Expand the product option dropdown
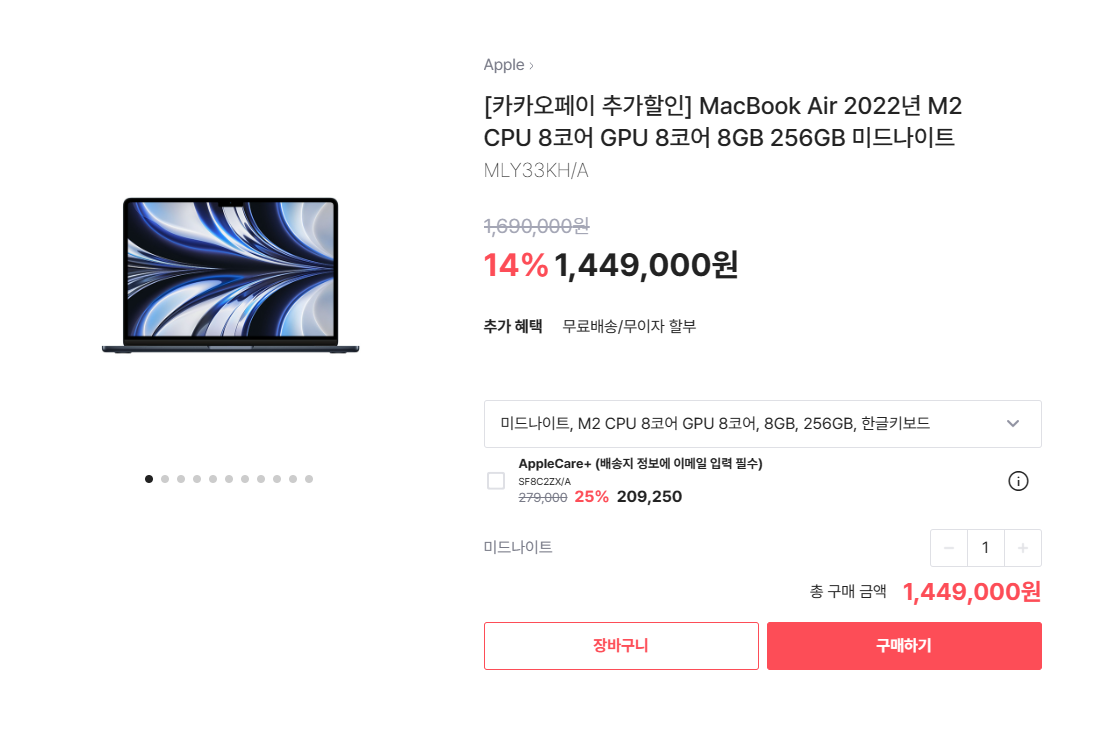This screenshot has height=744, width=1093. pos(763,424)
